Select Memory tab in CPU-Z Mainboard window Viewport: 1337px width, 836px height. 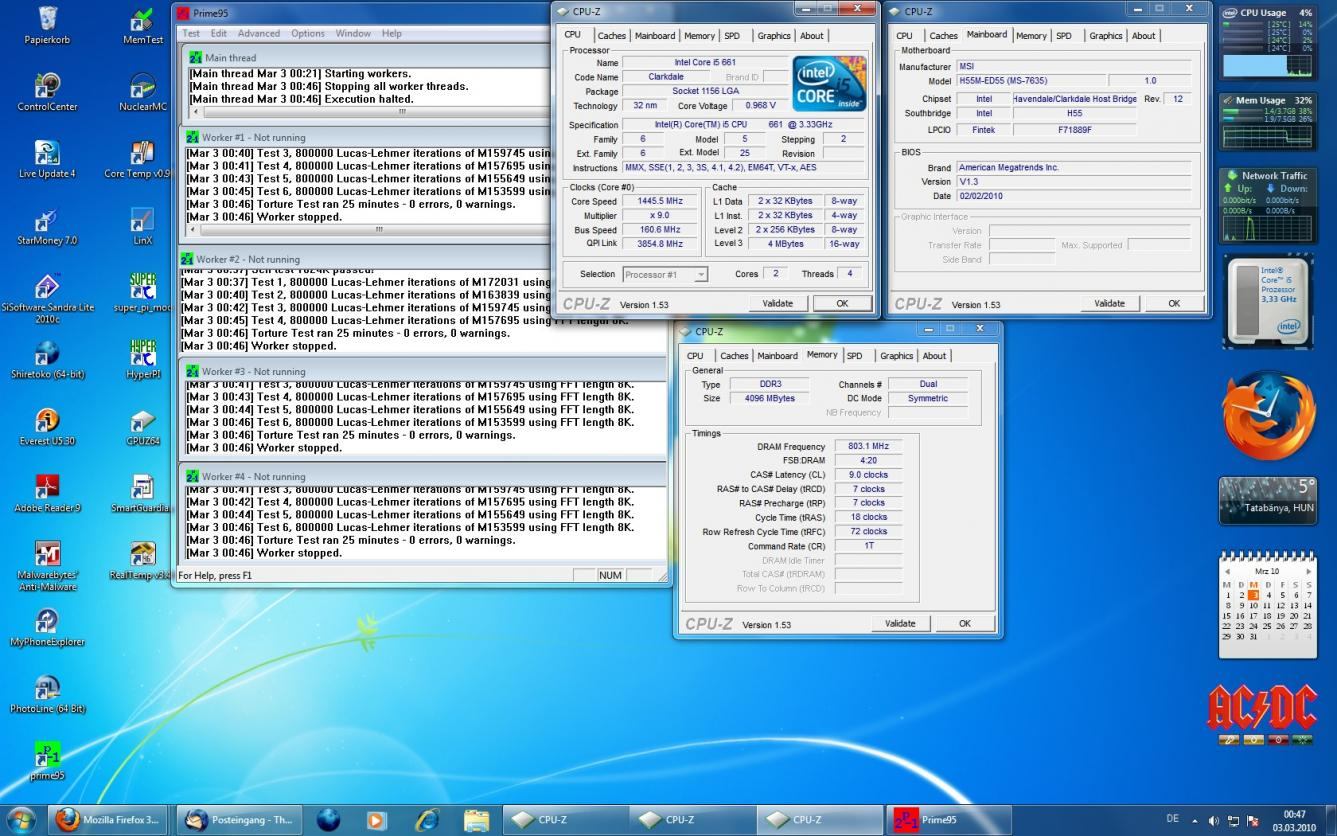coord(1031,35)
